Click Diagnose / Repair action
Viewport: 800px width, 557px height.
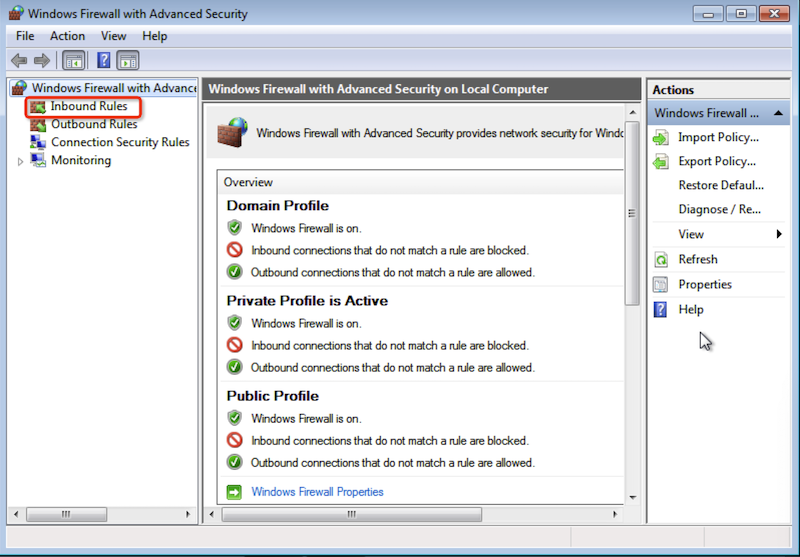tap(719, 209)
